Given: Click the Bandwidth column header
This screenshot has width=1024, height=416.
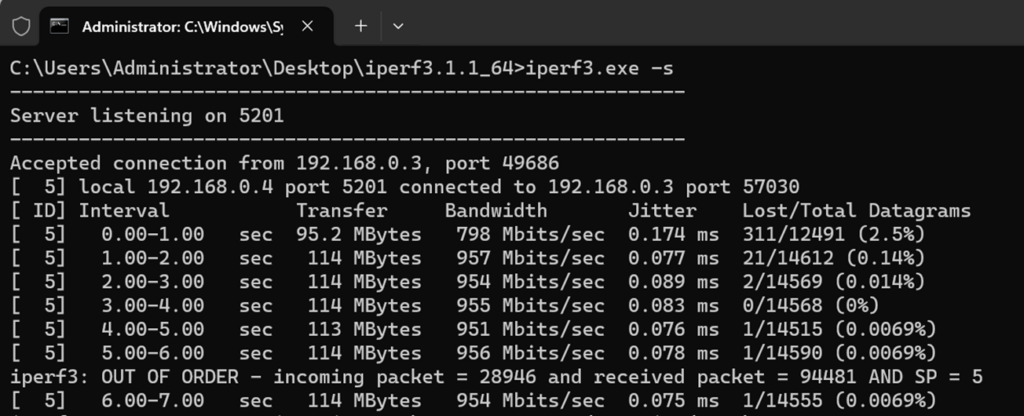Looking at the screenshot, I should pos(496,211).
